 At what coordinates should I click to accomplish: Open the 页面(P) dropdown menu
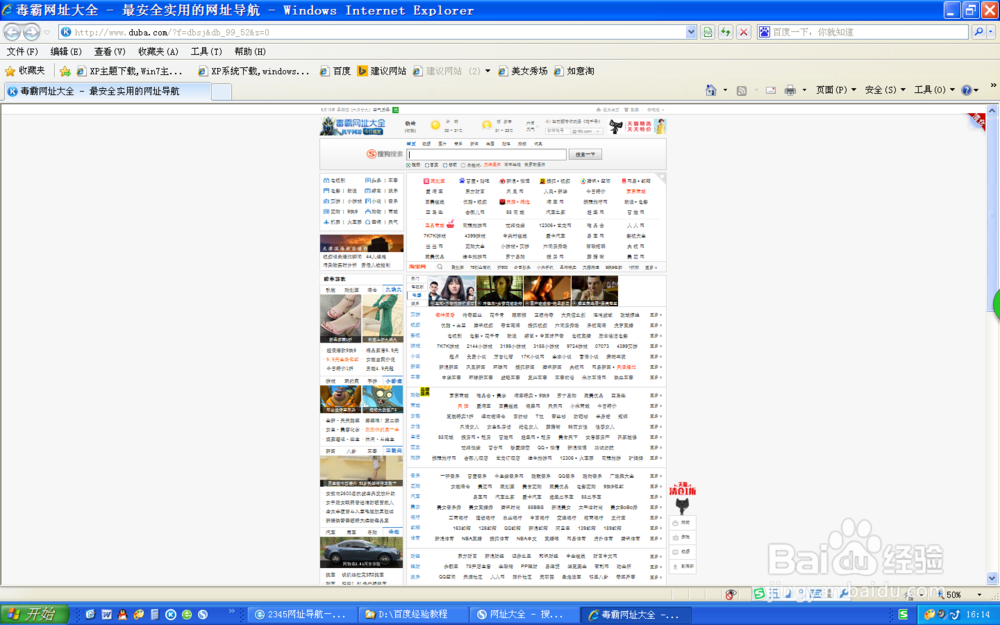[835, 90]
